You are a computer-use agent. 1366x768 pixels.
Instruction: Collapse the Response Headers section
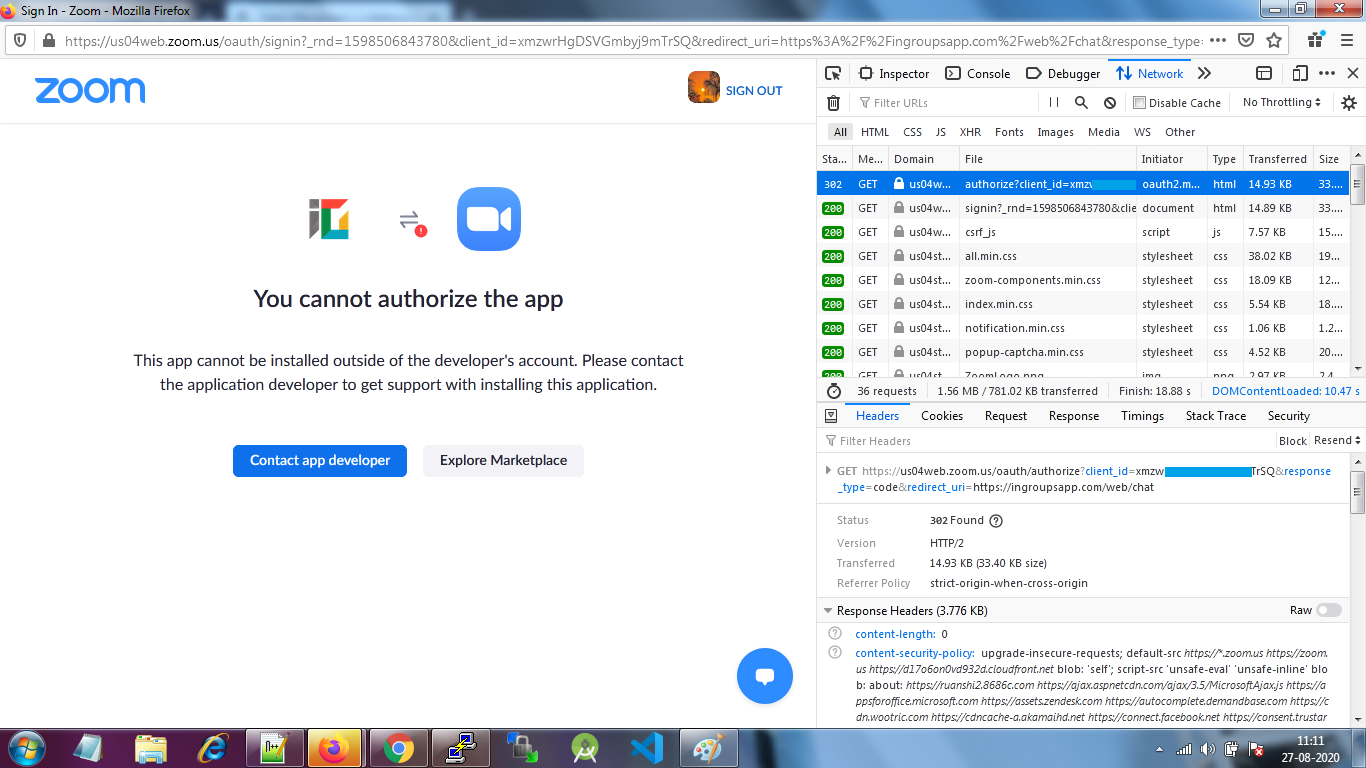(x=828, y=611)
